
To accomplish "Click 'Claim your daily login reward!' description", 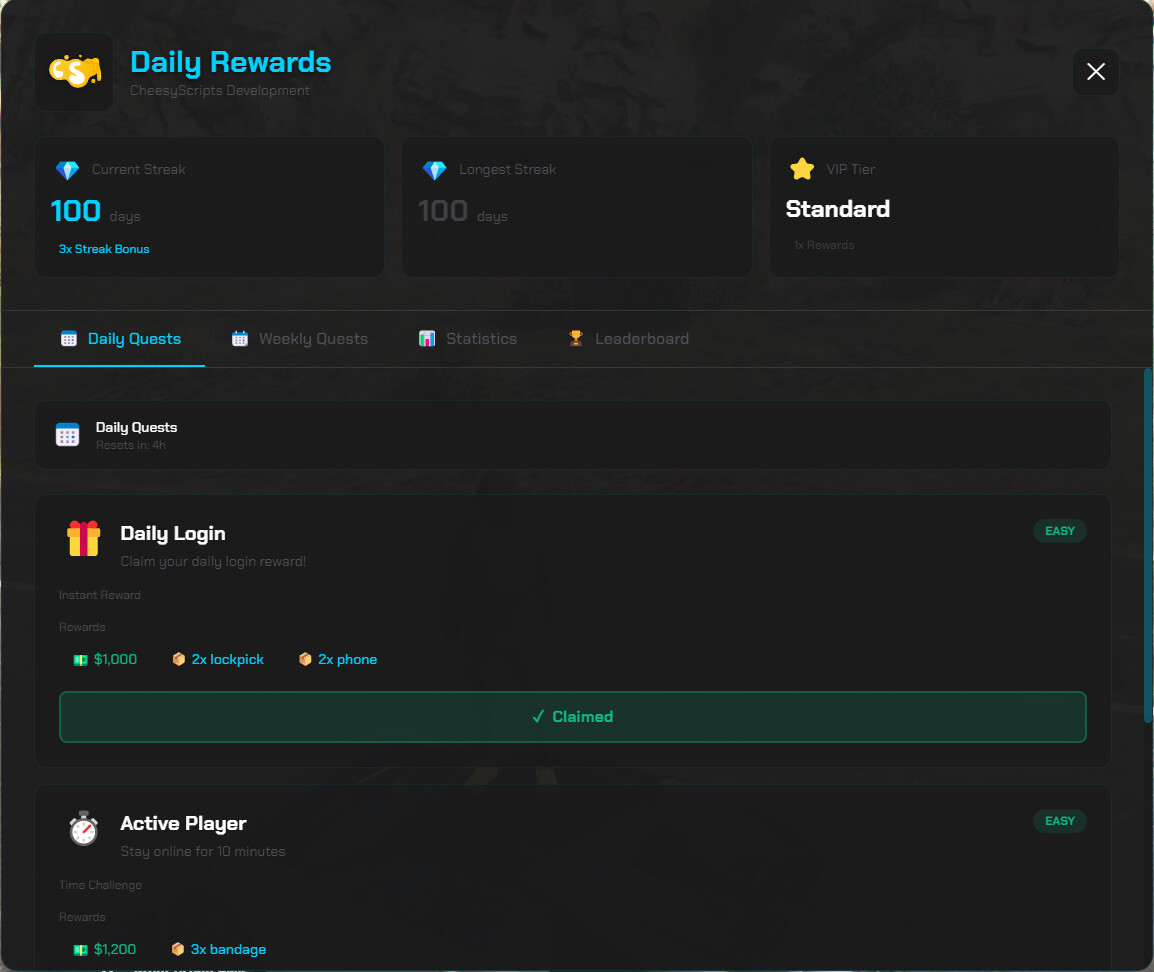I will pos(213,561).
